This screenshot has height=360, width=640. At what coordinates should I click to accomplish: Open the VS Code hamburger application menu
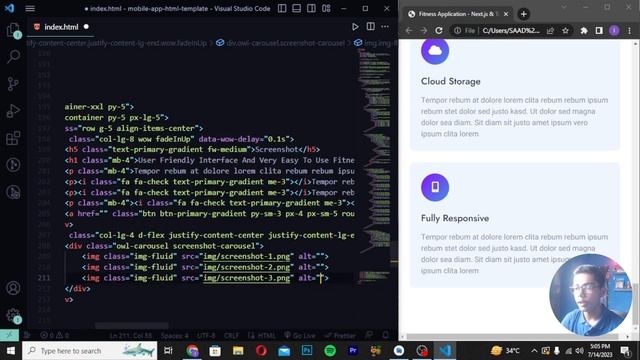coord(30,8)
